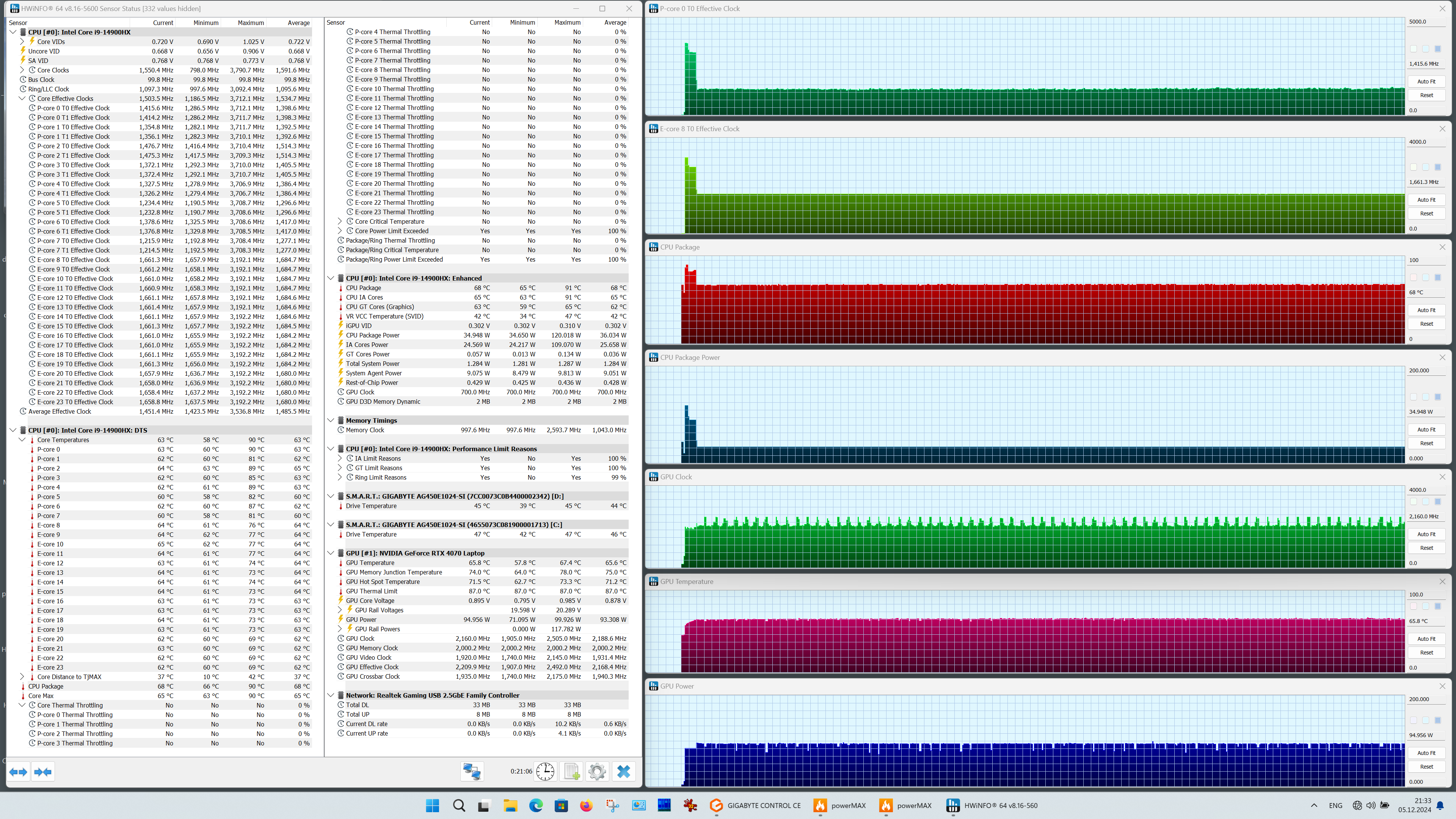Collapse the Core Effective Clocks tree
The image size is (1456, 819).
coord(22,98)
